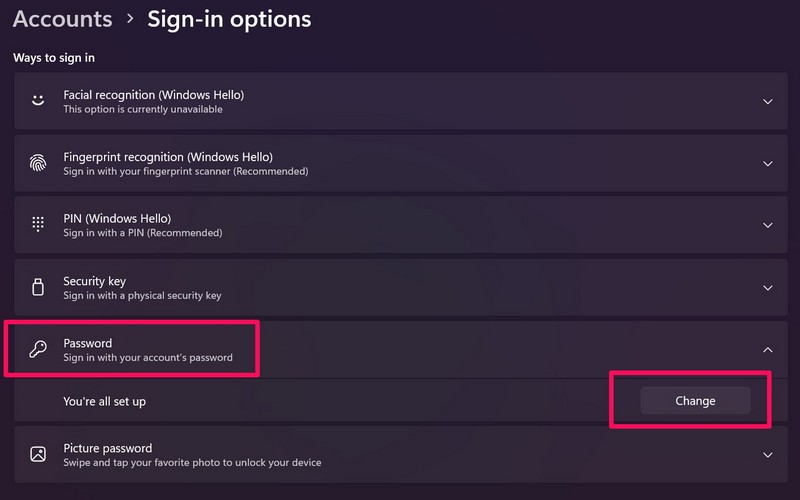Expand the Picture password row chevron
Screen dimensions: 800x500
click(x=767, y=454)
